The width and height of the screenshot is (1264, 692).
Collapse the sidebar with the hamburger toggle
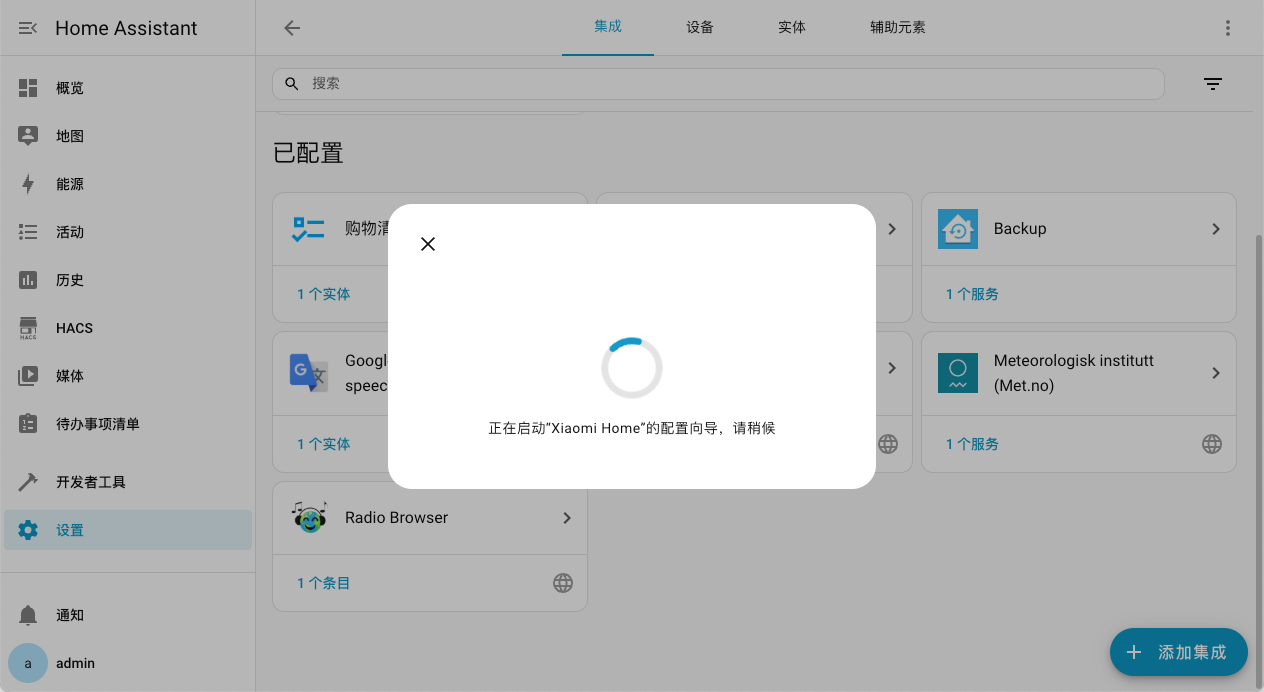click(x=27, y=27)
